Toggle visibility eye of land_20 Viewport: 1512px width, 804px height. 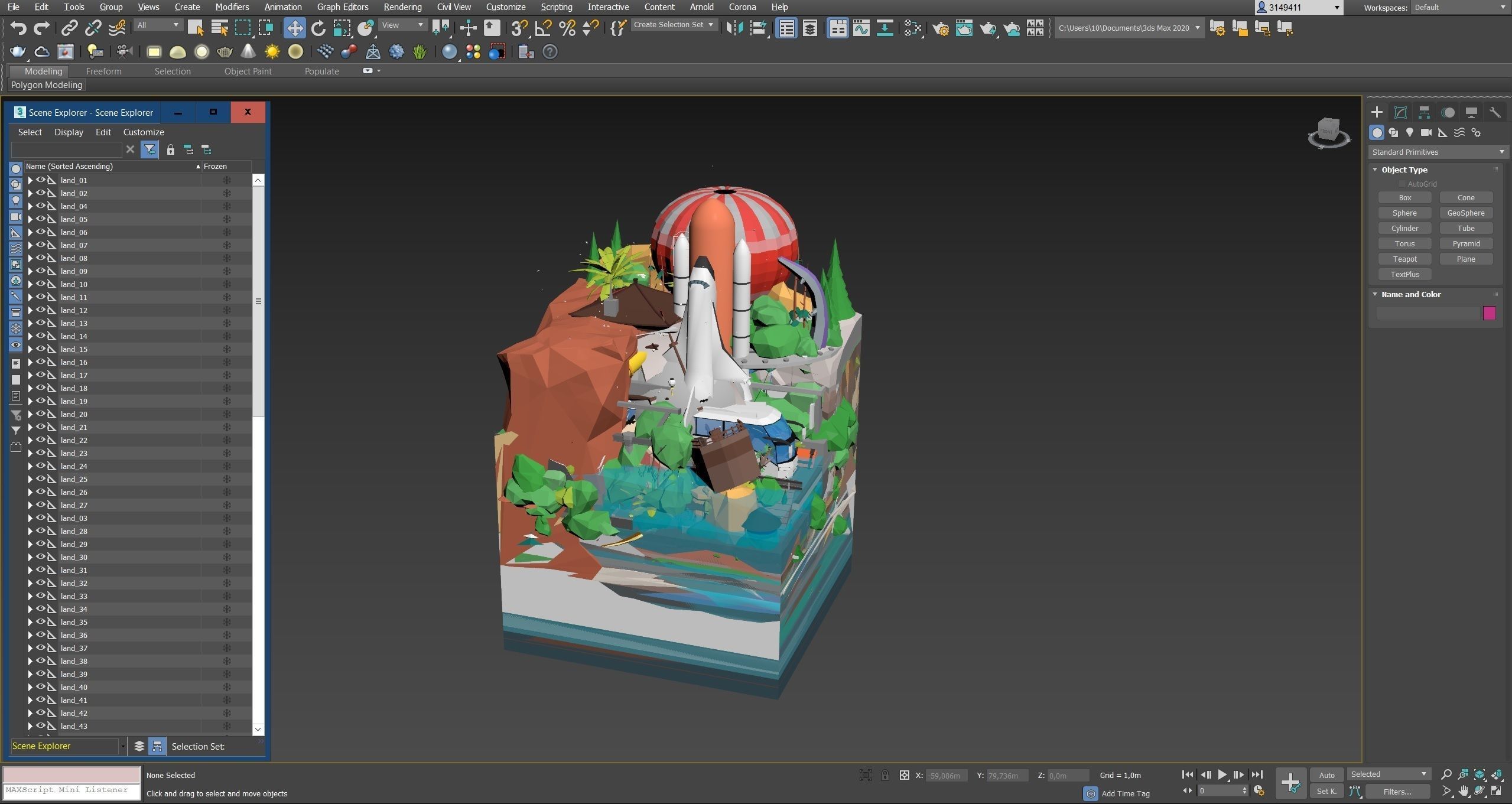pos(41,414)
